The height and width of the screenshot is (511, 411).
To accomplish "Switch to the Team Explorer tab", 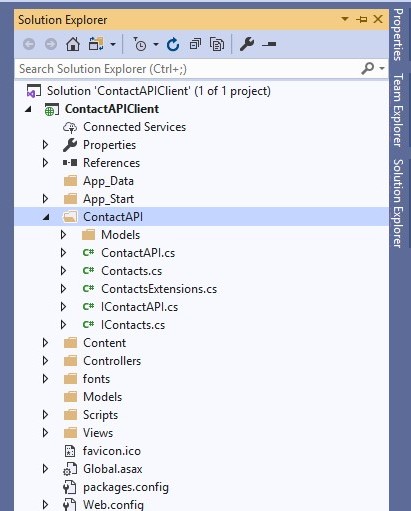I will (398, 110).
